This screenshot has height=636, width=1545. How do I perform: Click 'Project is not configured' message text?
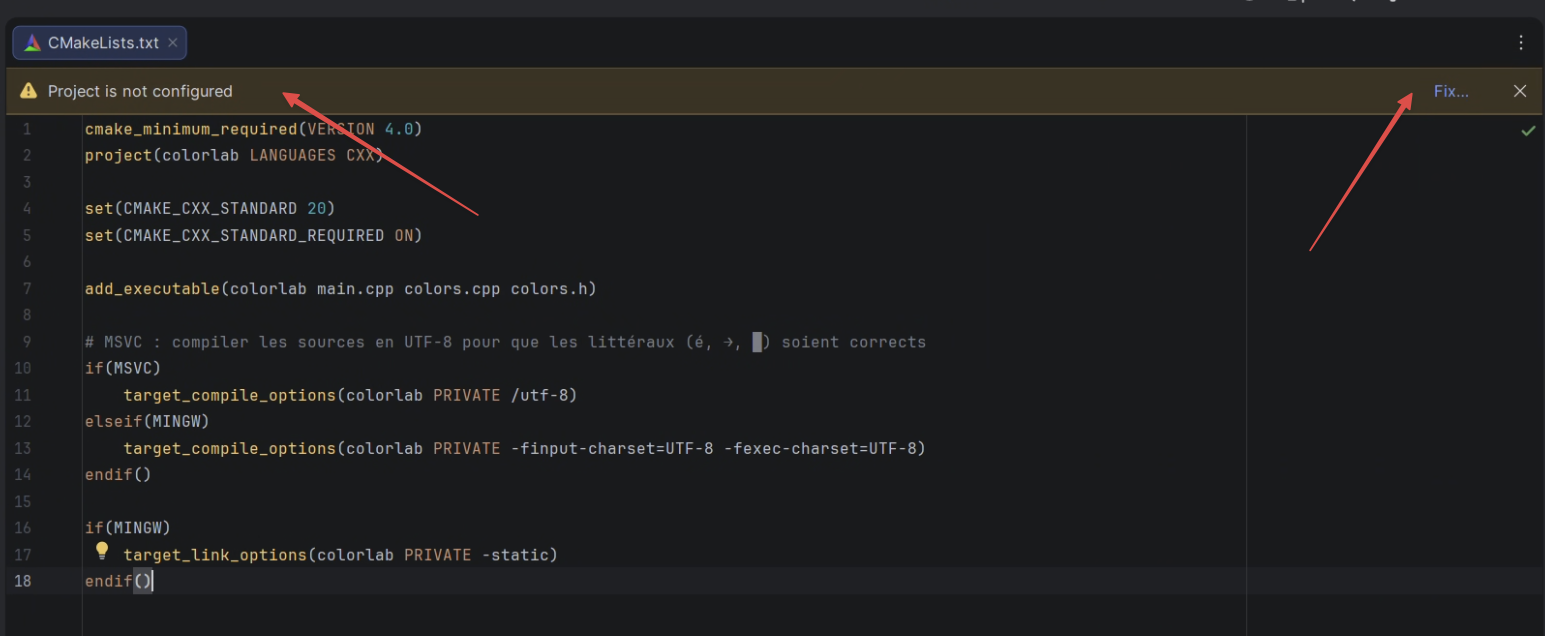(x=140, y=91)
